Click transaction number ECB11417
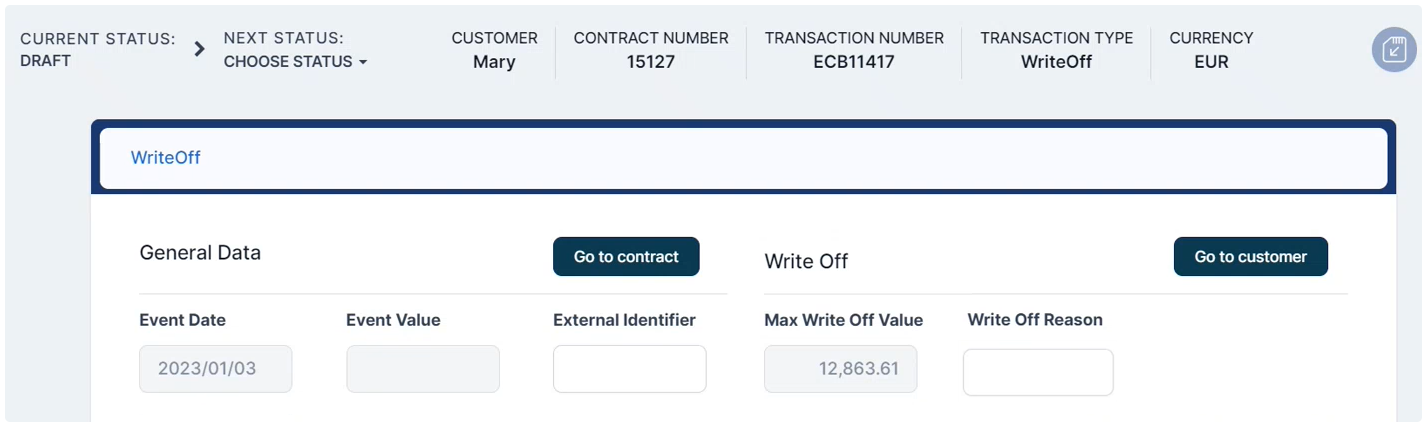The height and width of the screenshot is (431, 1428). 853,62
